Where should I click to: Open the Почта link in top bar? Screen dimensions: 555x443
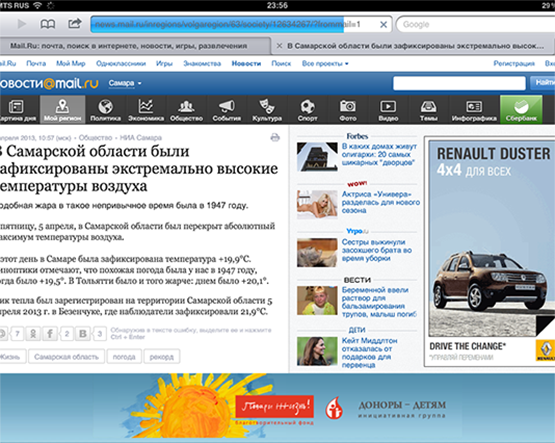[x=36, y=63]
